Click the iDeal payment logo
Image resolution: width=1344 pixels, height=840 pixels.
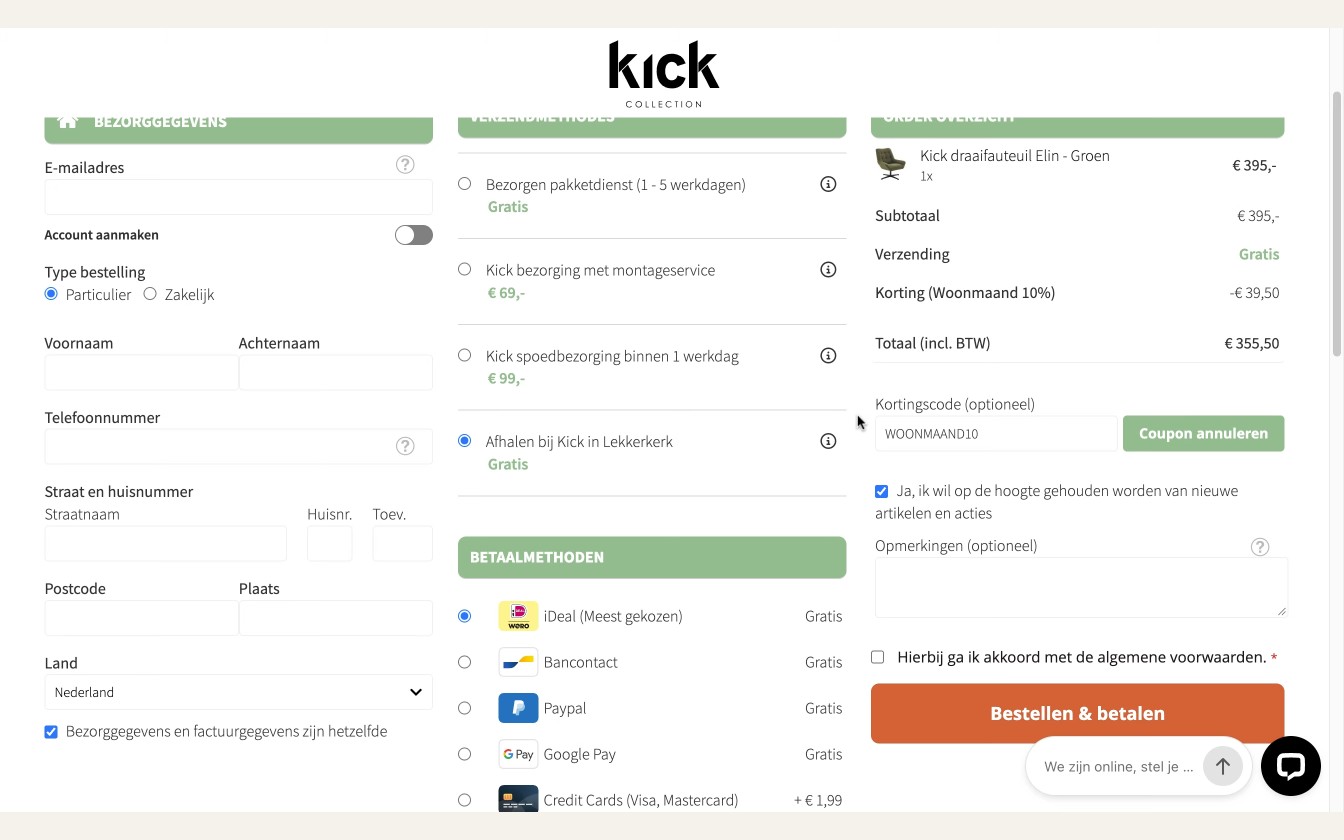pos(518,616)
